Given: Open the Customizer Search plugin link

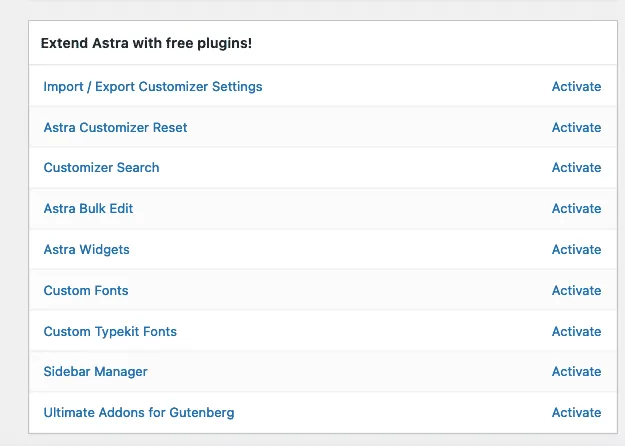Looking at the screenshot, I should click(101, 168).
